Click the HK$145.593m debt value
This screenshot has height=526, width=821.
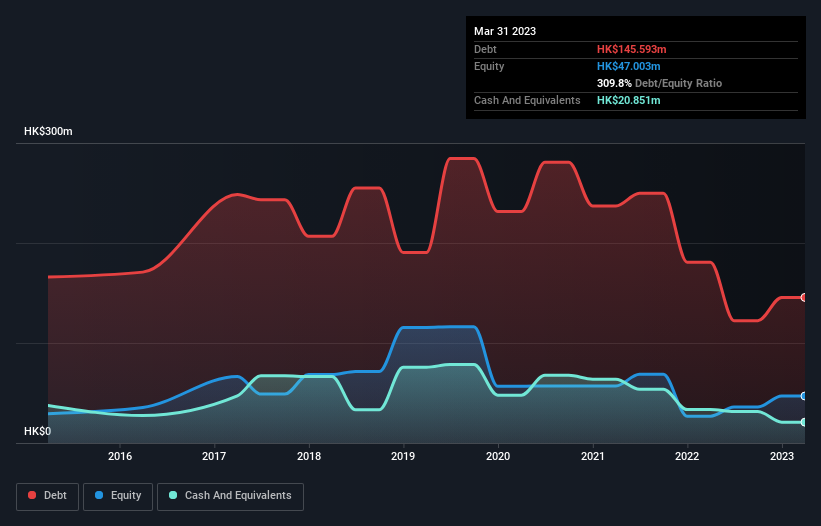[x=631, y=49]
